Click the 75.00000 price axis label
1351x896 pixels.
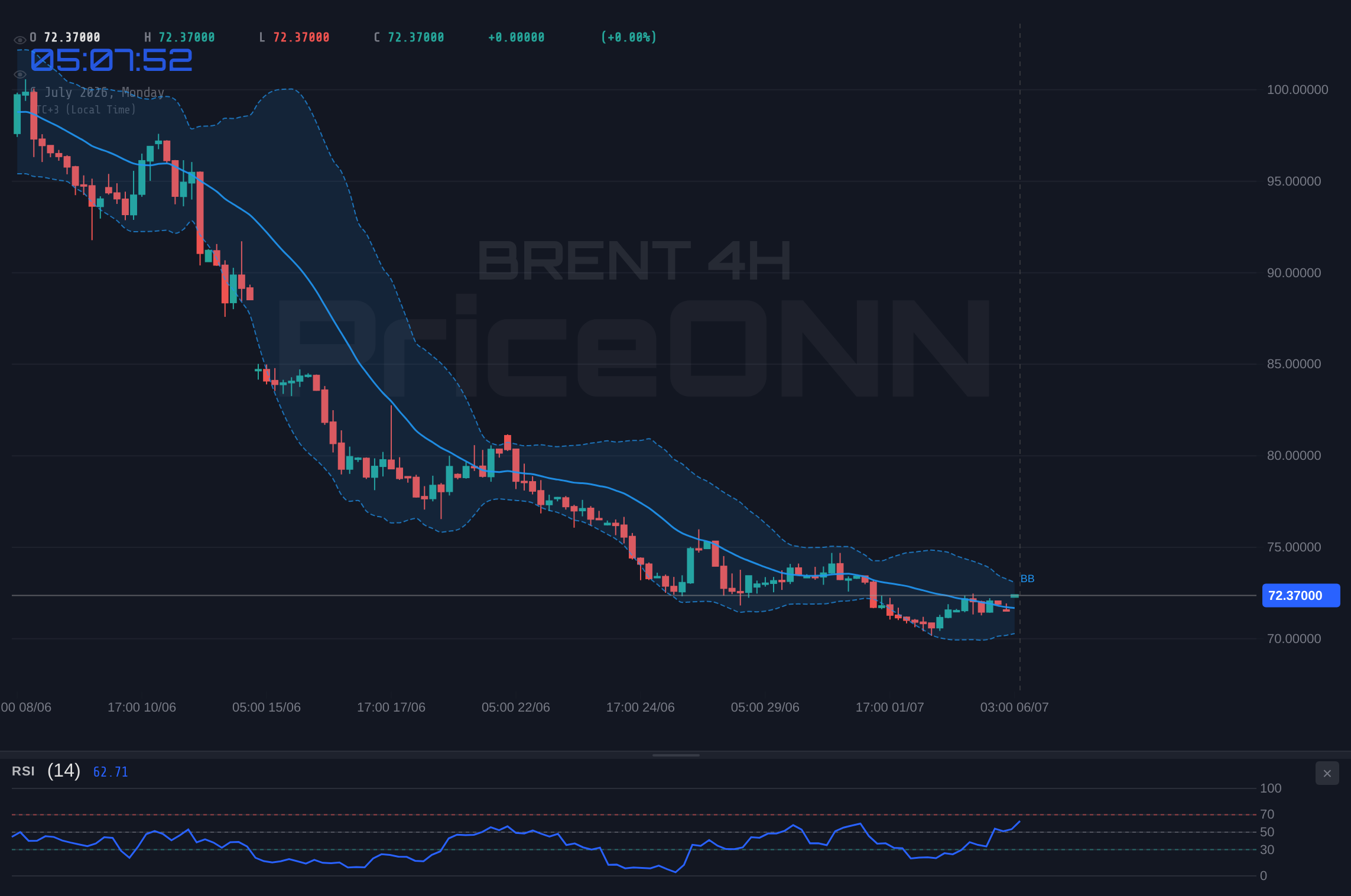(1294, 547)
